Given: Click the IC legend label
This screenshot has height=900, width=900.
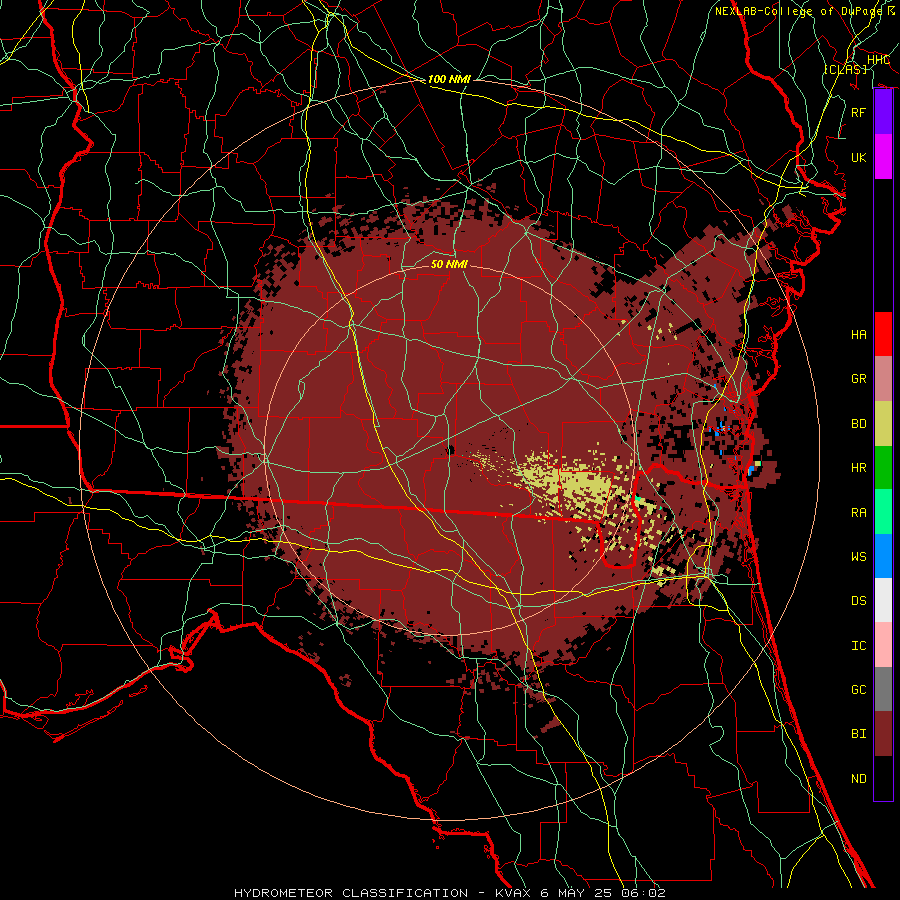Looking at the screenshot, I should click(858, 646).
